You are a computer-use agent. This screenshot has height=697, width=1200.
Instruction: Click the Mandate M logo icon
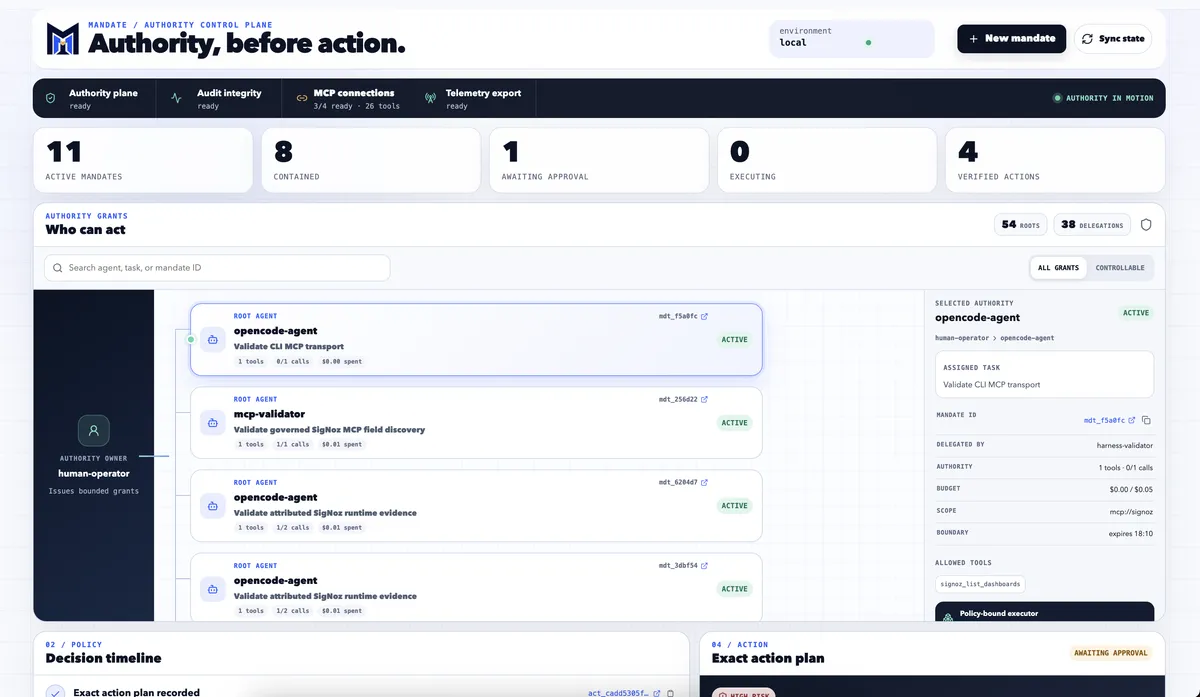62,39
